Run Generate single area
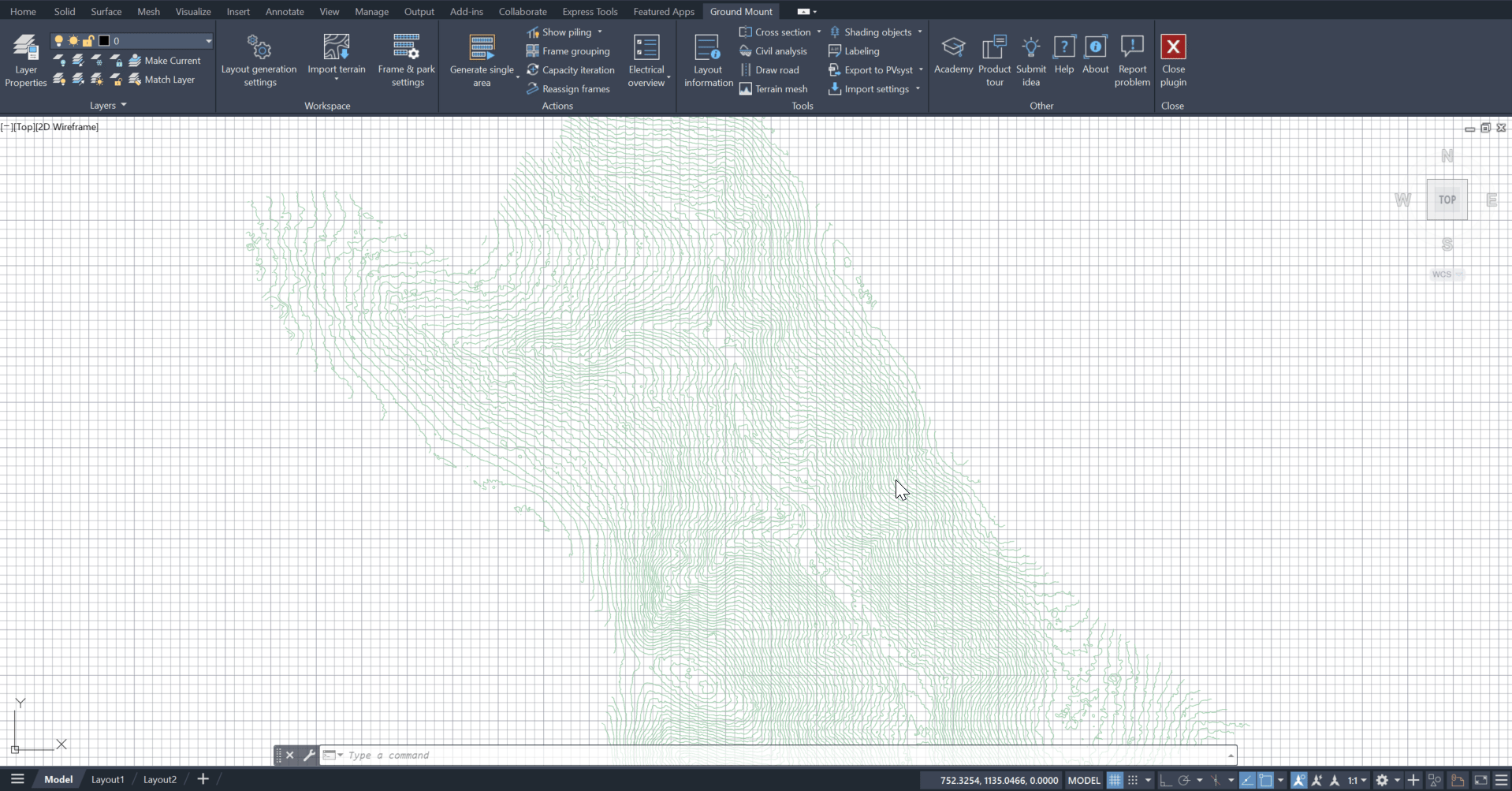This screenshot has width=1512, height=791. point(482,60)
